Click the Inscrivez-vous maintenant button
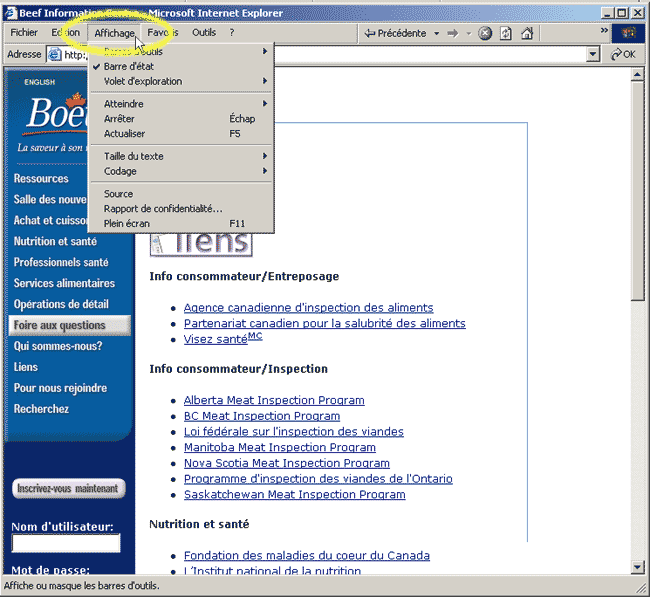650x597 pixels. [x=68, y=488]
